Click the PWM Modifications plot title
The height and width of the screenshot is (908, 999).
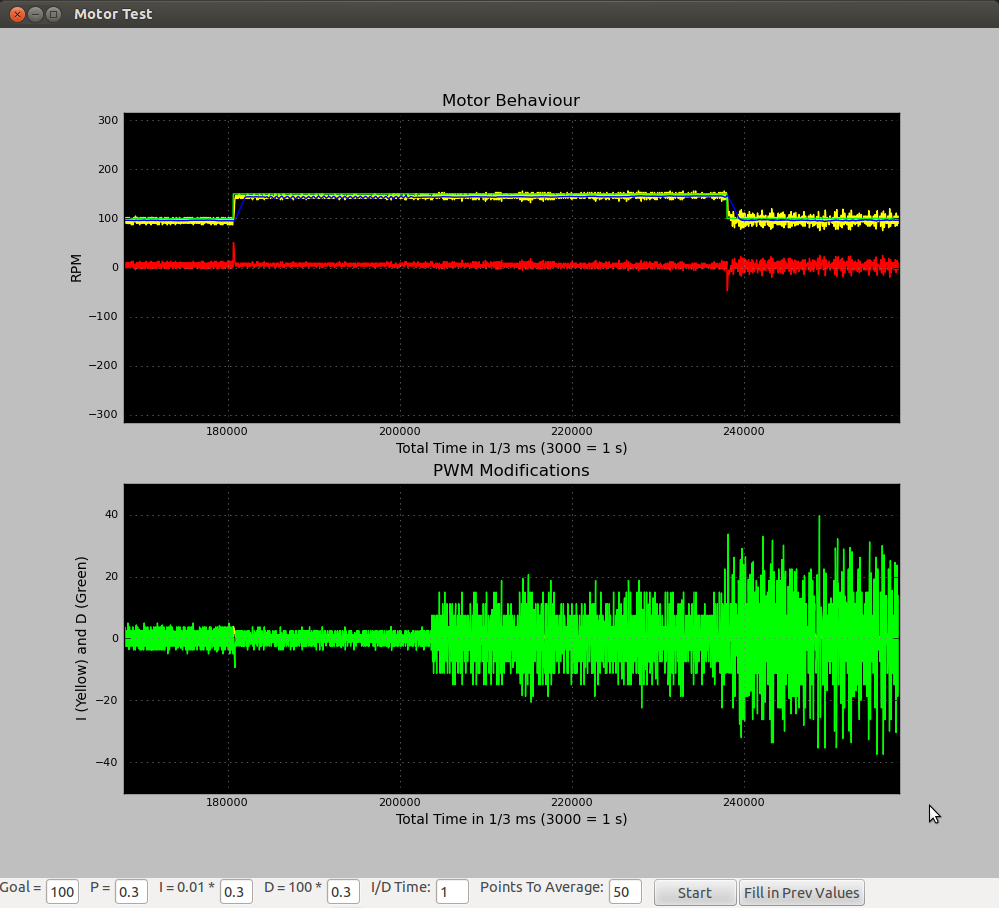511,470
